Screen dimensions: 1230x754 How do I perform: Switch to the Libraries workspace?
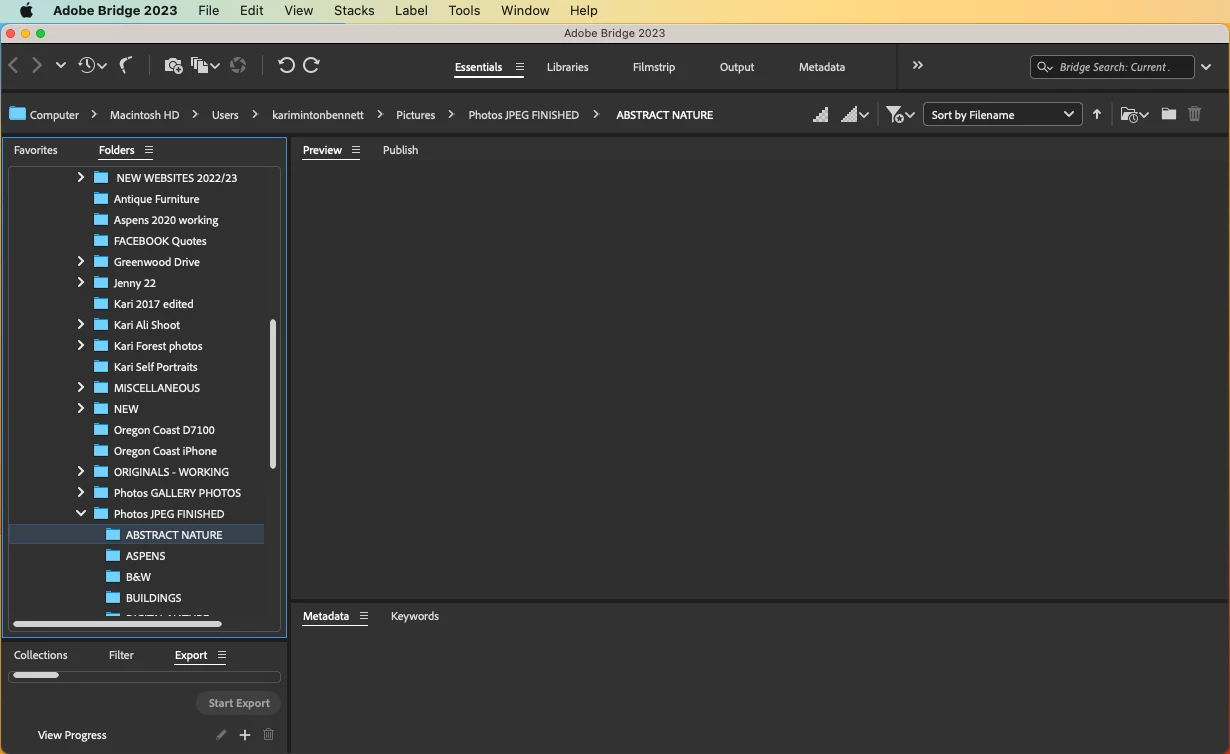[x=567, y=67]
